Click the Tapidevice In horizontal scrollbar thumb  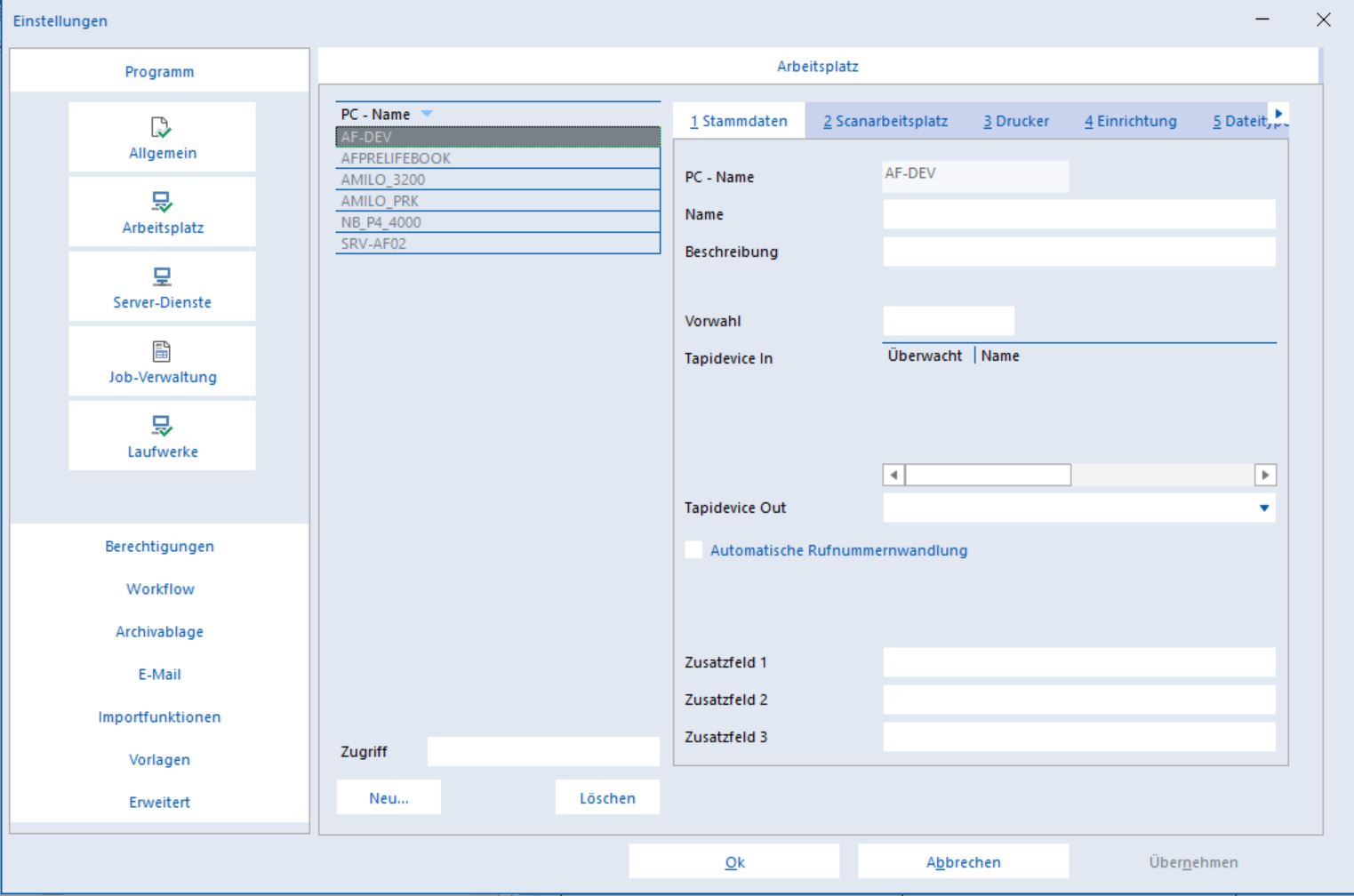[988, 475]
